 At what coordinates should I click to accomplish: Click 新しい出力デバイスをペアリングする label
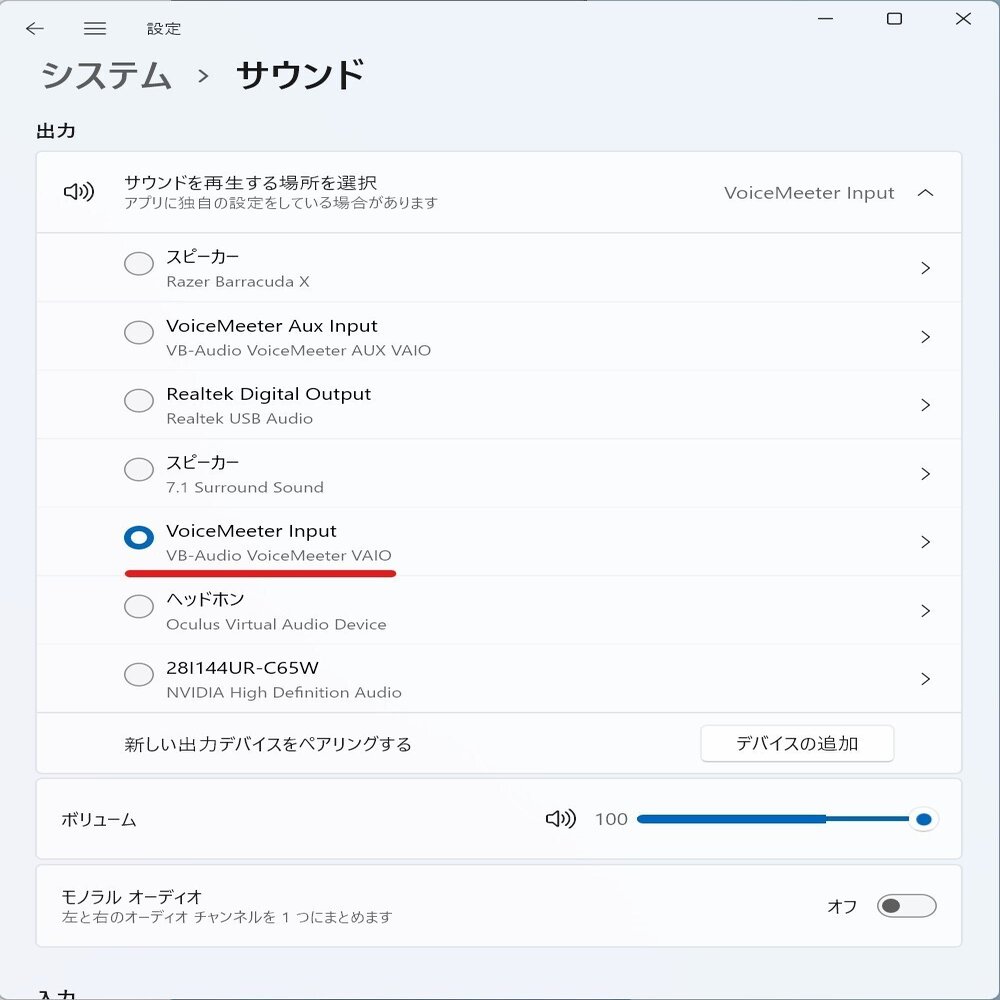268,744
